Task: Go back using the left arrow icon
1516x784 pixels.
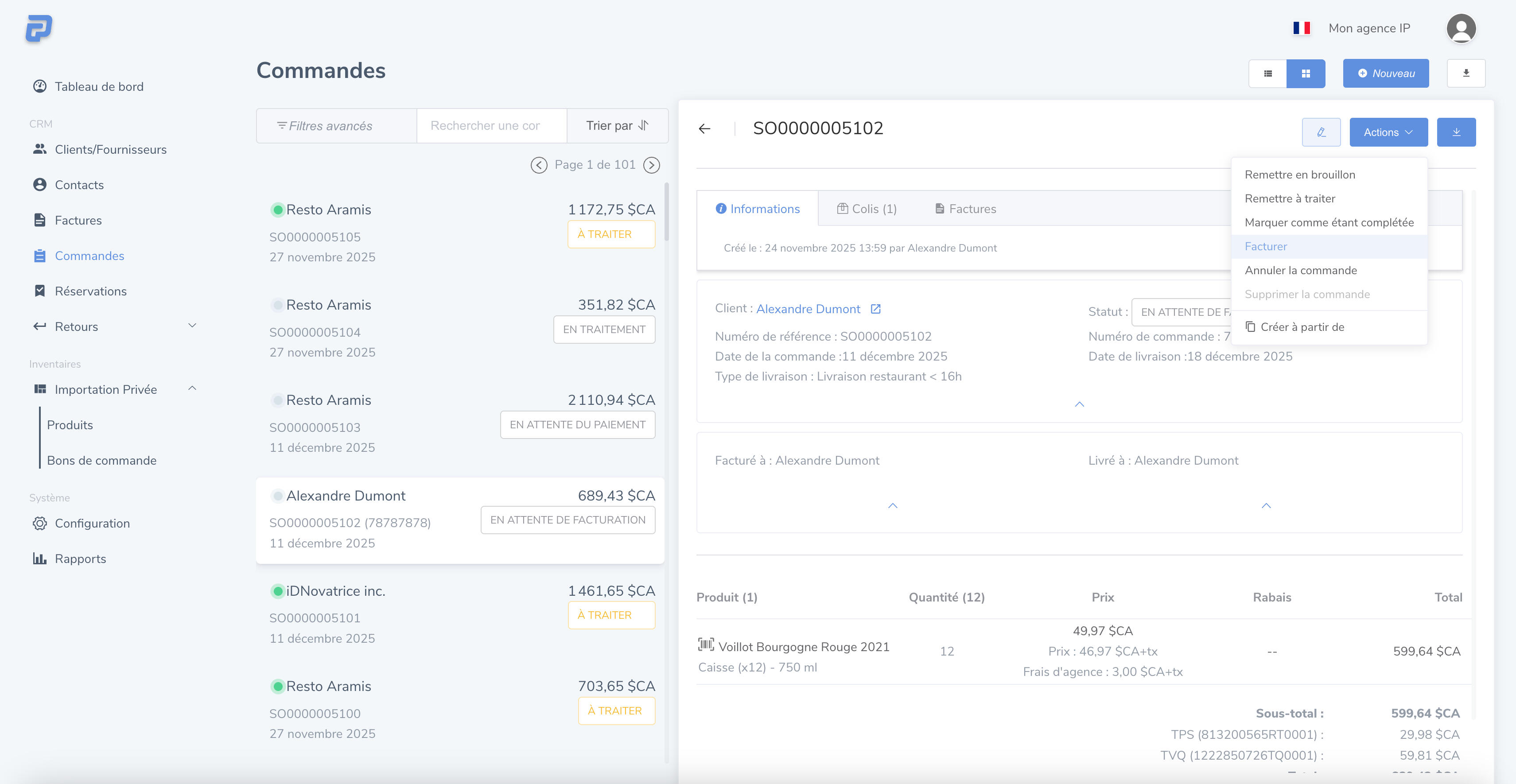Action: tap(704, 128)
